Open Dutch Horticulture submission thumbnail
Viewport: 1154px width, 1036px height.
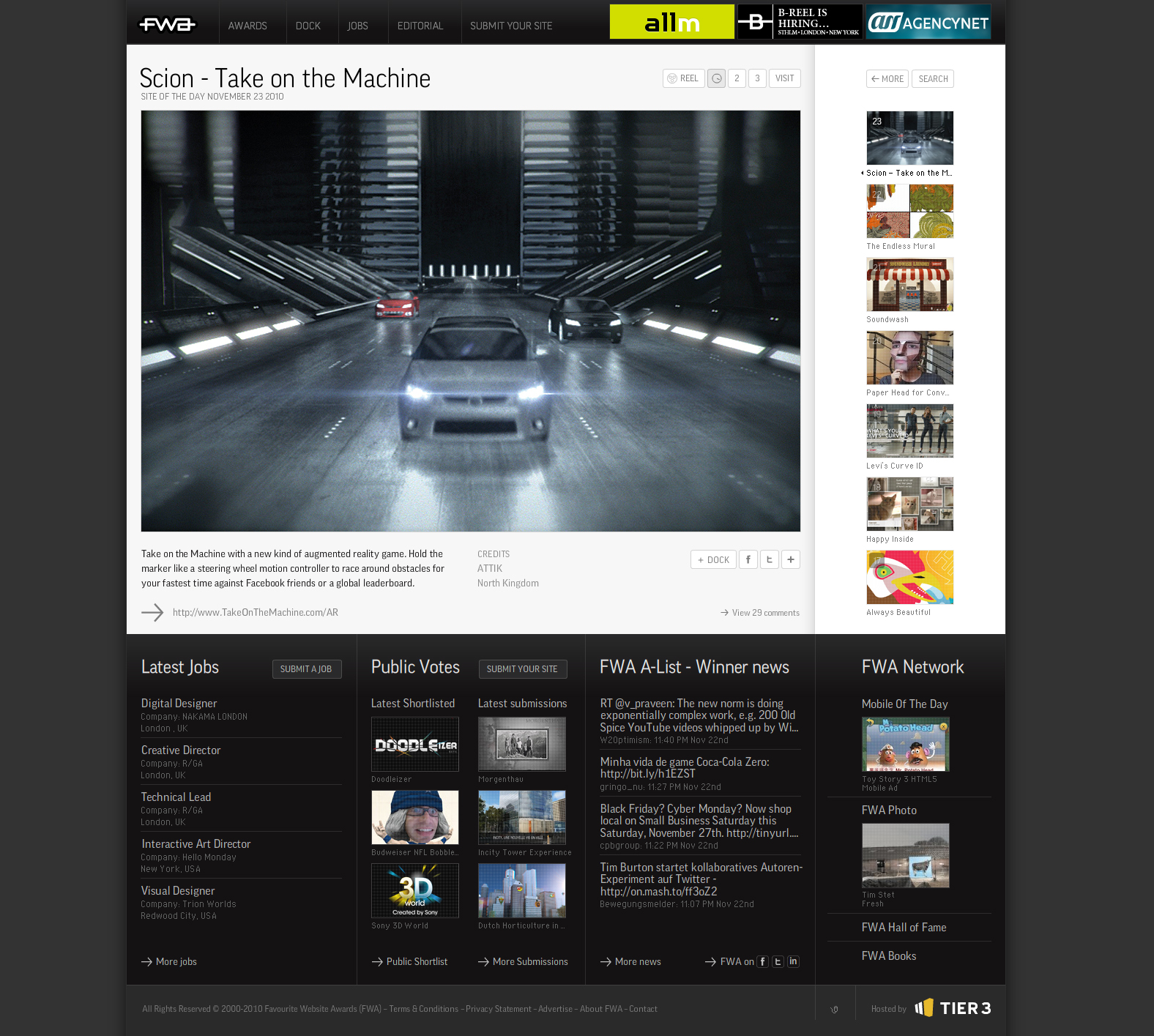522,890
